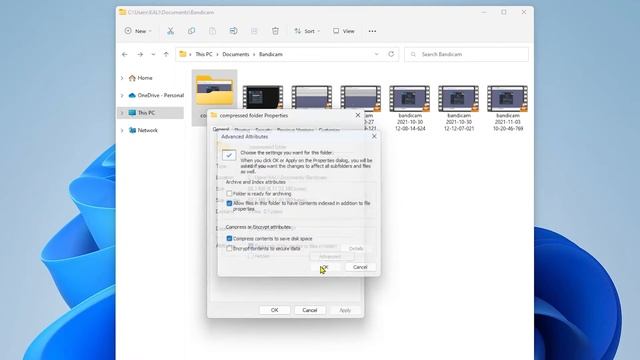The height and width of the screenshot is (360, 640).
Task: Open the Sort dropdown in the toolbar
Action: 307,31
